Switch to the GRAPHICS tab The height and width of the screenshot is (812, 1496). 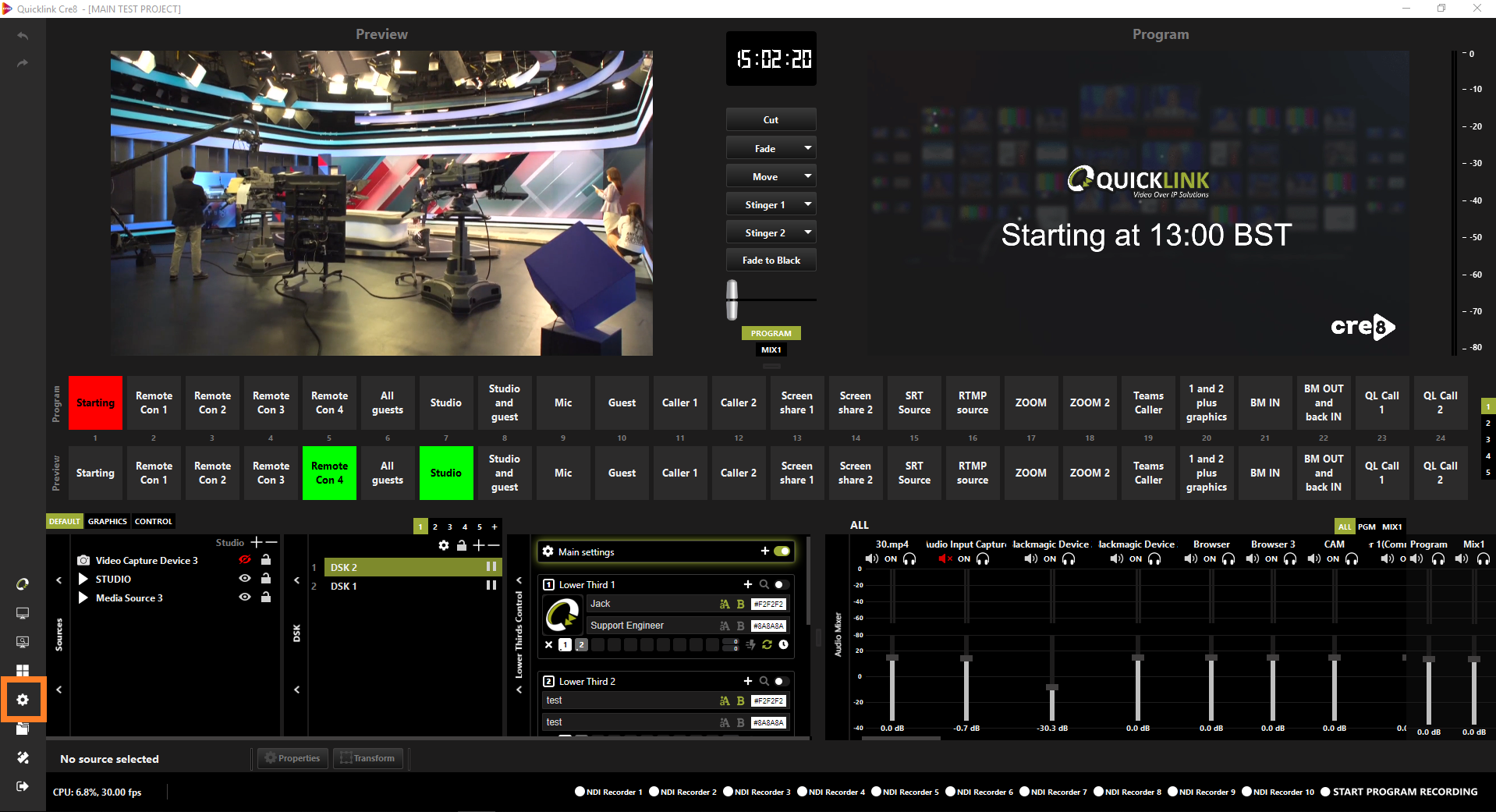pyautogui.click(x=108, y=521)
